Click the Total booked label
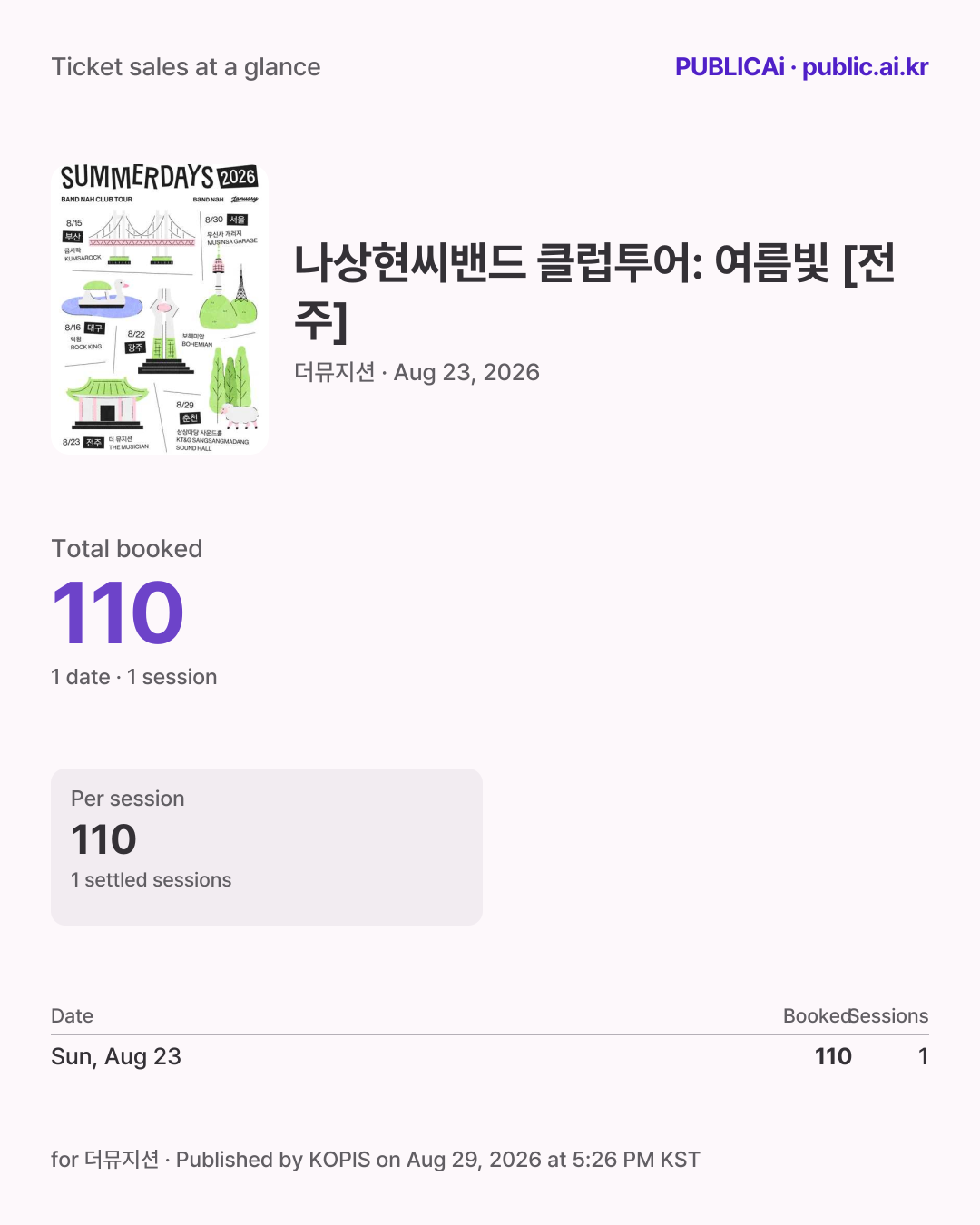 (x=127, y=549)
